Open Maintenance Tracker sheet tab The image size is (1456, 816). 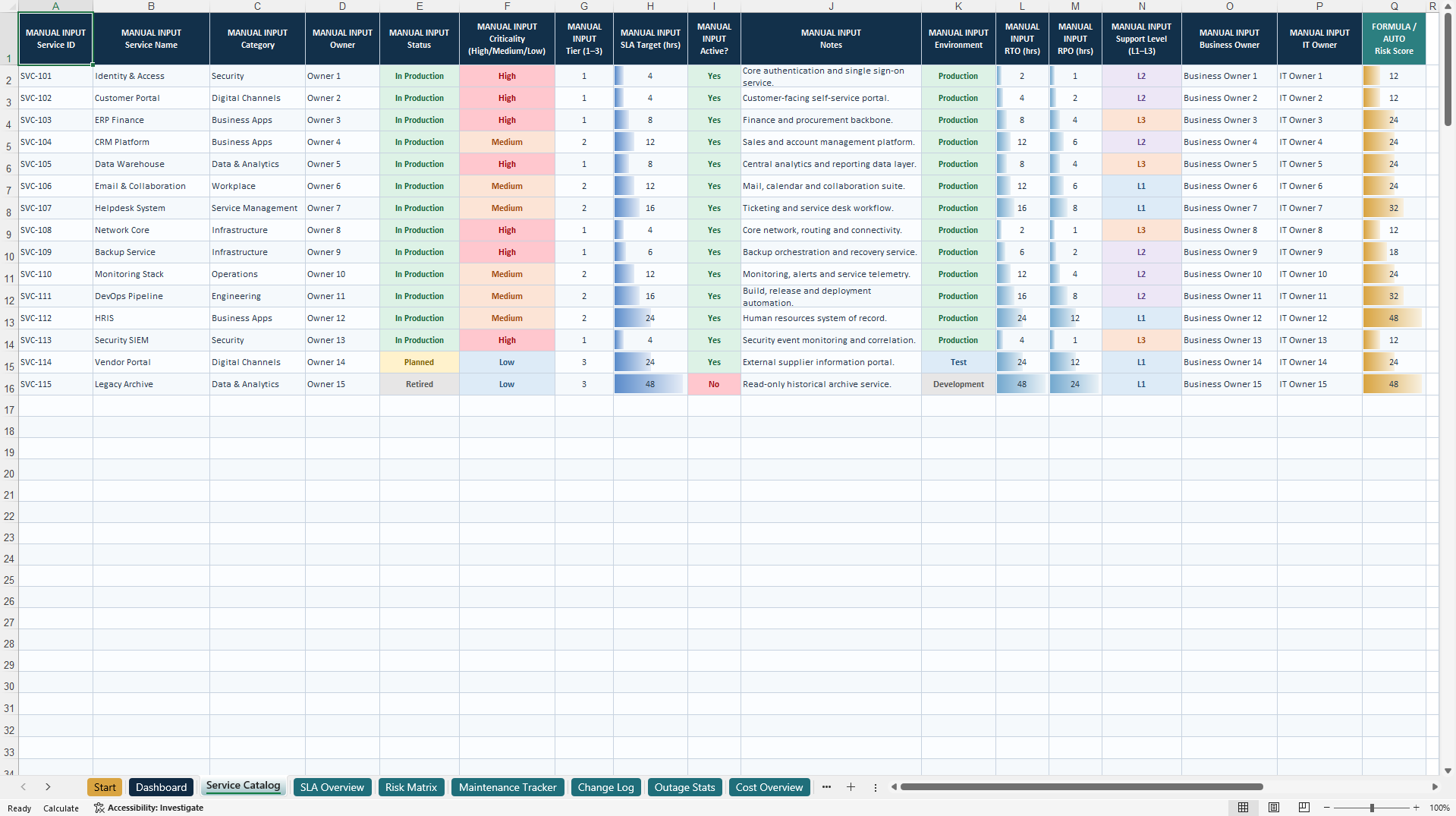(508, 787)
